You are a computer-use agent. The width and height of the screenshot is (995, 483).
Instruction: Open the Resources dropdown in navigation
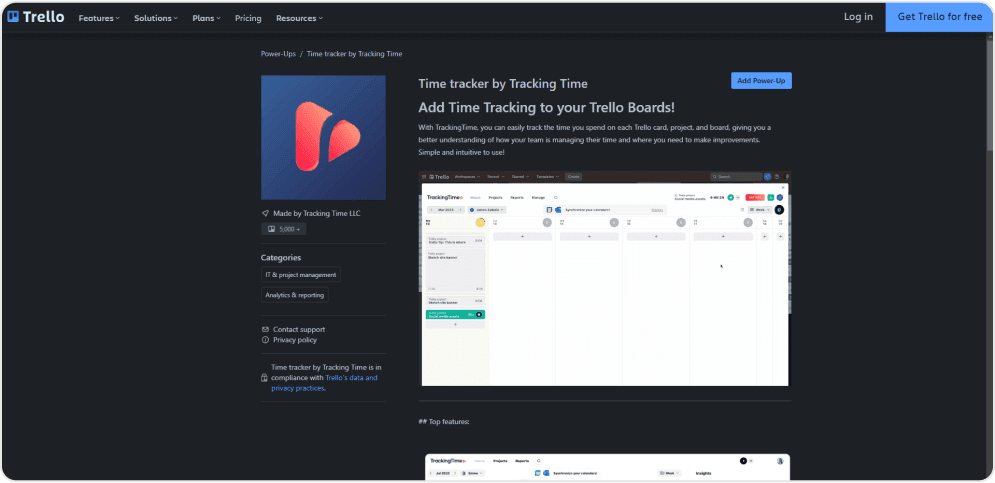point(299,18)
